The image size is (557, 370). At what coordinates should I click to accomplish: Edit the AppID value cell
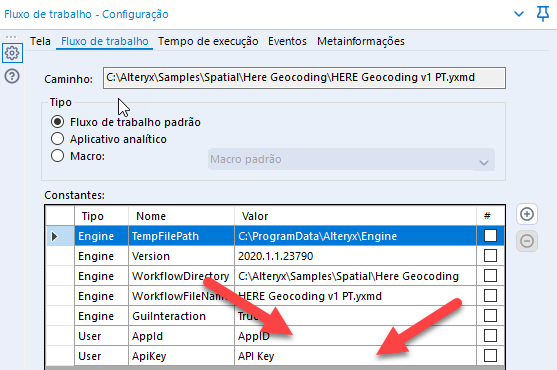tap(355, 336)
